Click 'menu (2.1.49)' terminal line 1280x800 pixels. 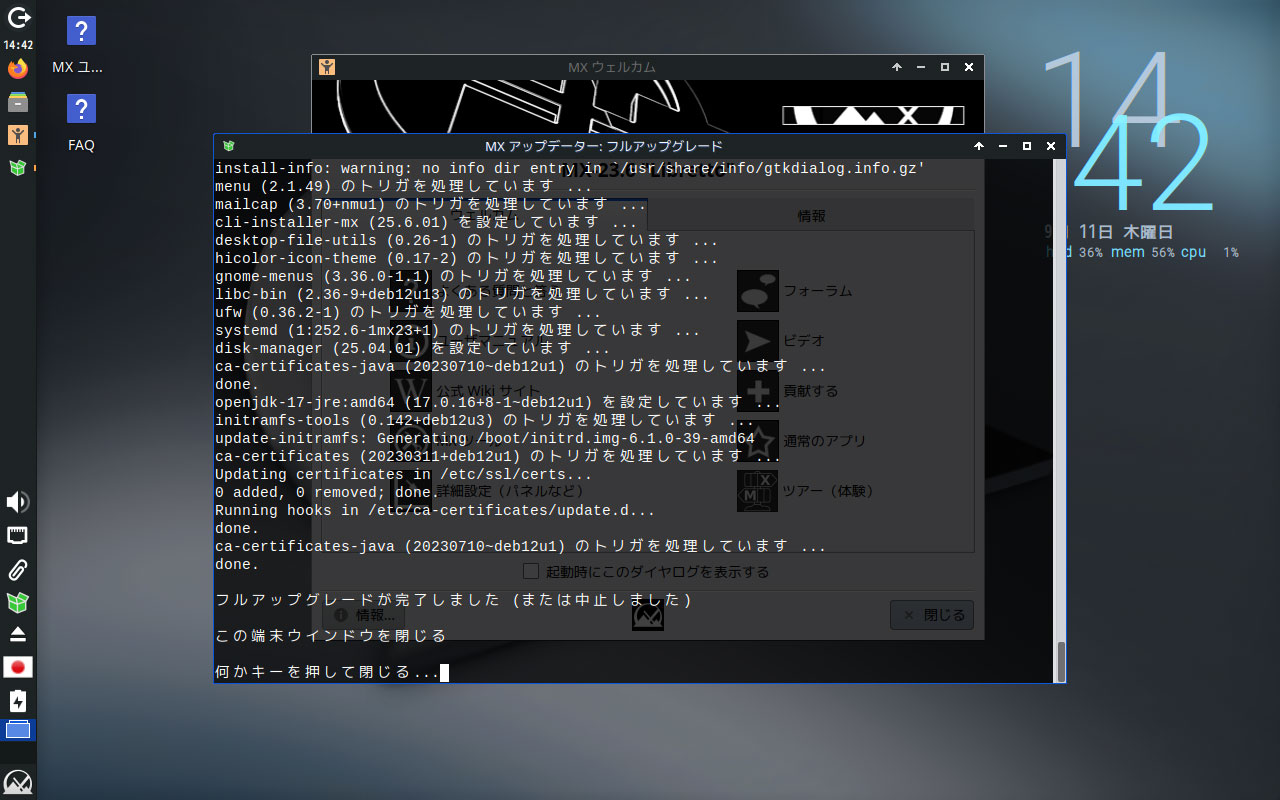(x=403, y=186)
